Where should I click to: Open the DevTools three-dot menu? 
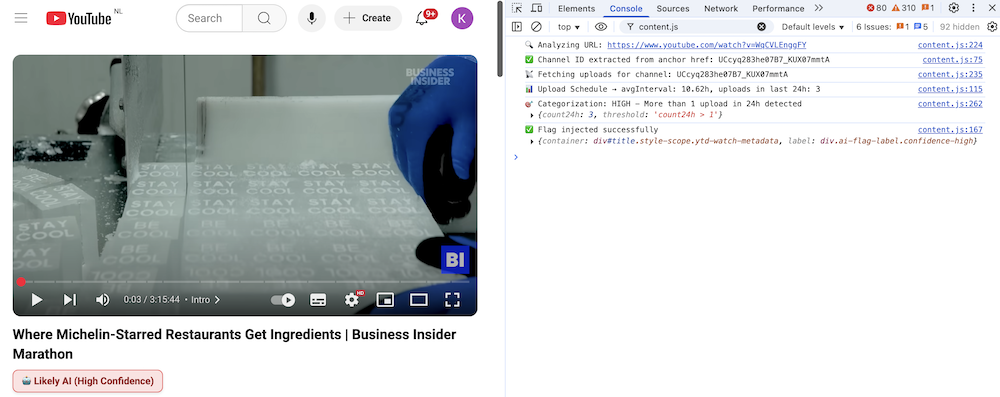pyautogui.click(x=973, y=8)
